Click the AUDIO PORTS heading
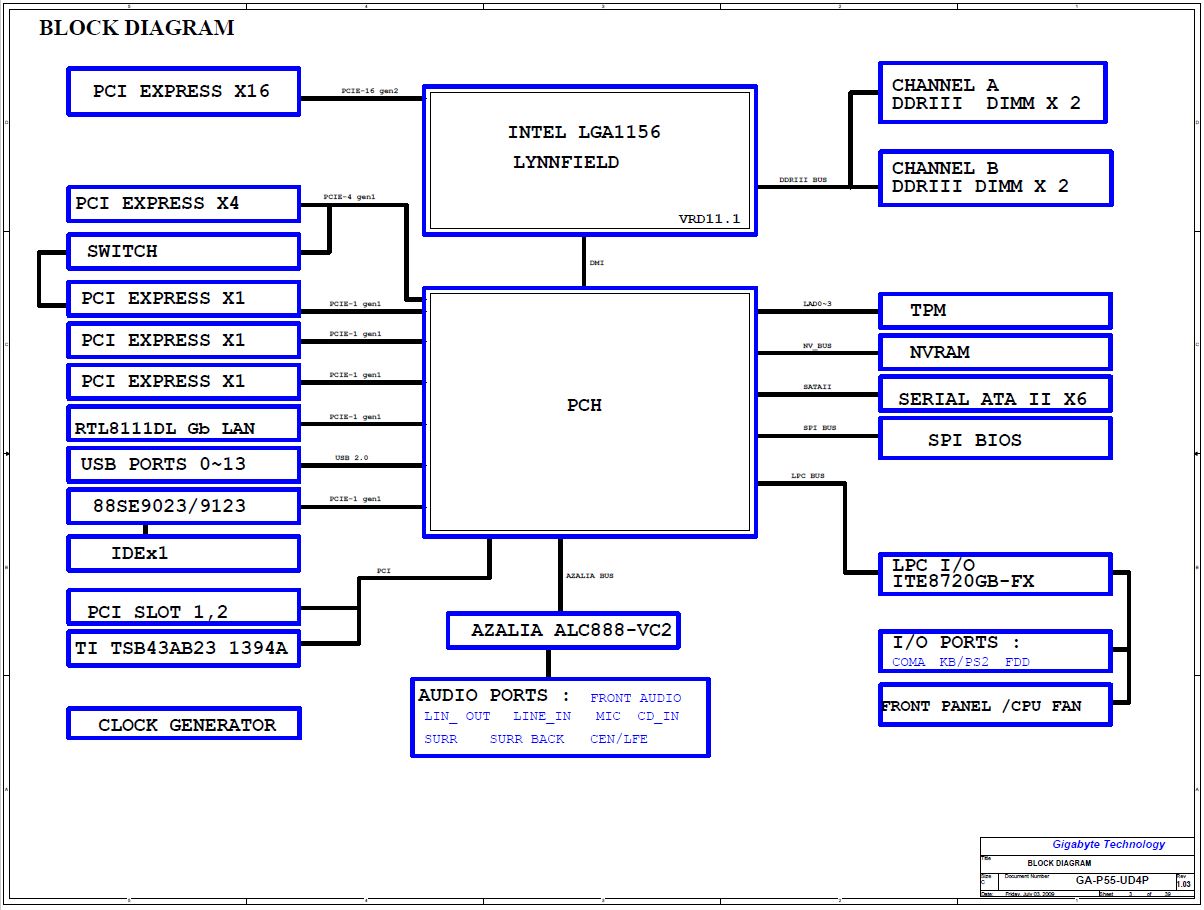1204x910 pixels. [493, 695]
